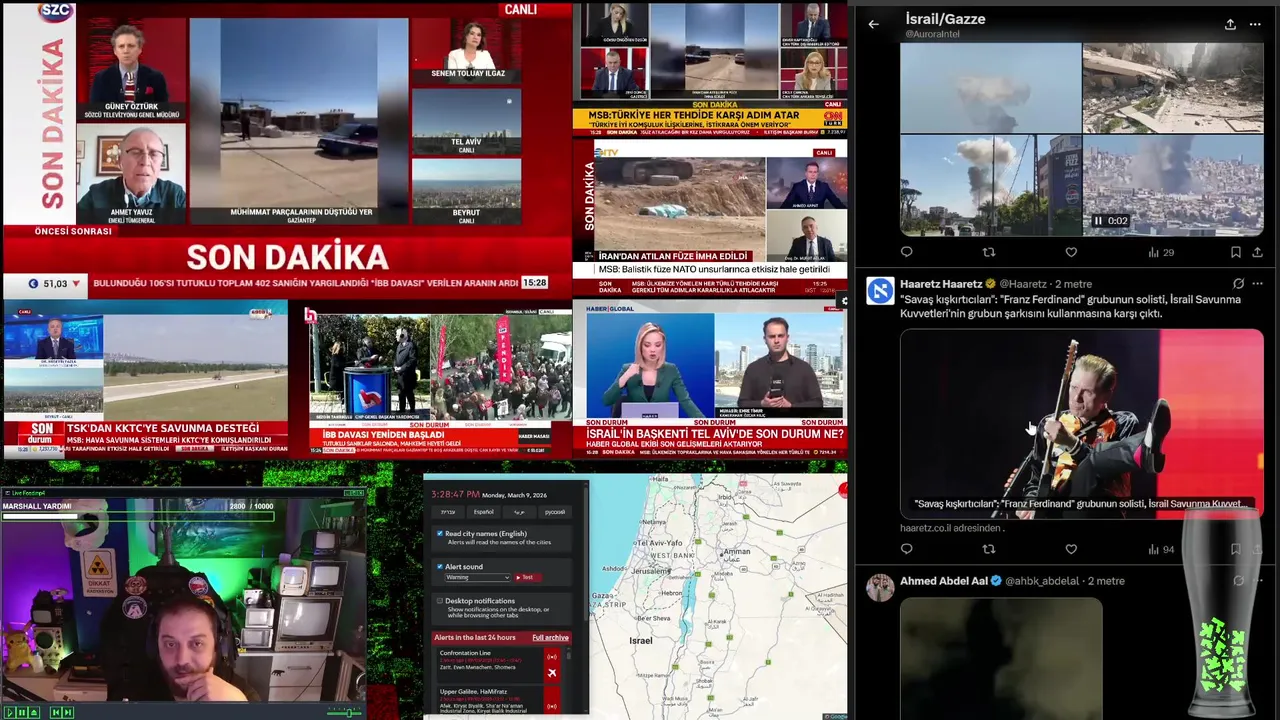Screen dimensions: 1280x720
Task: Click Amman on the map
Action: point(736,551)
